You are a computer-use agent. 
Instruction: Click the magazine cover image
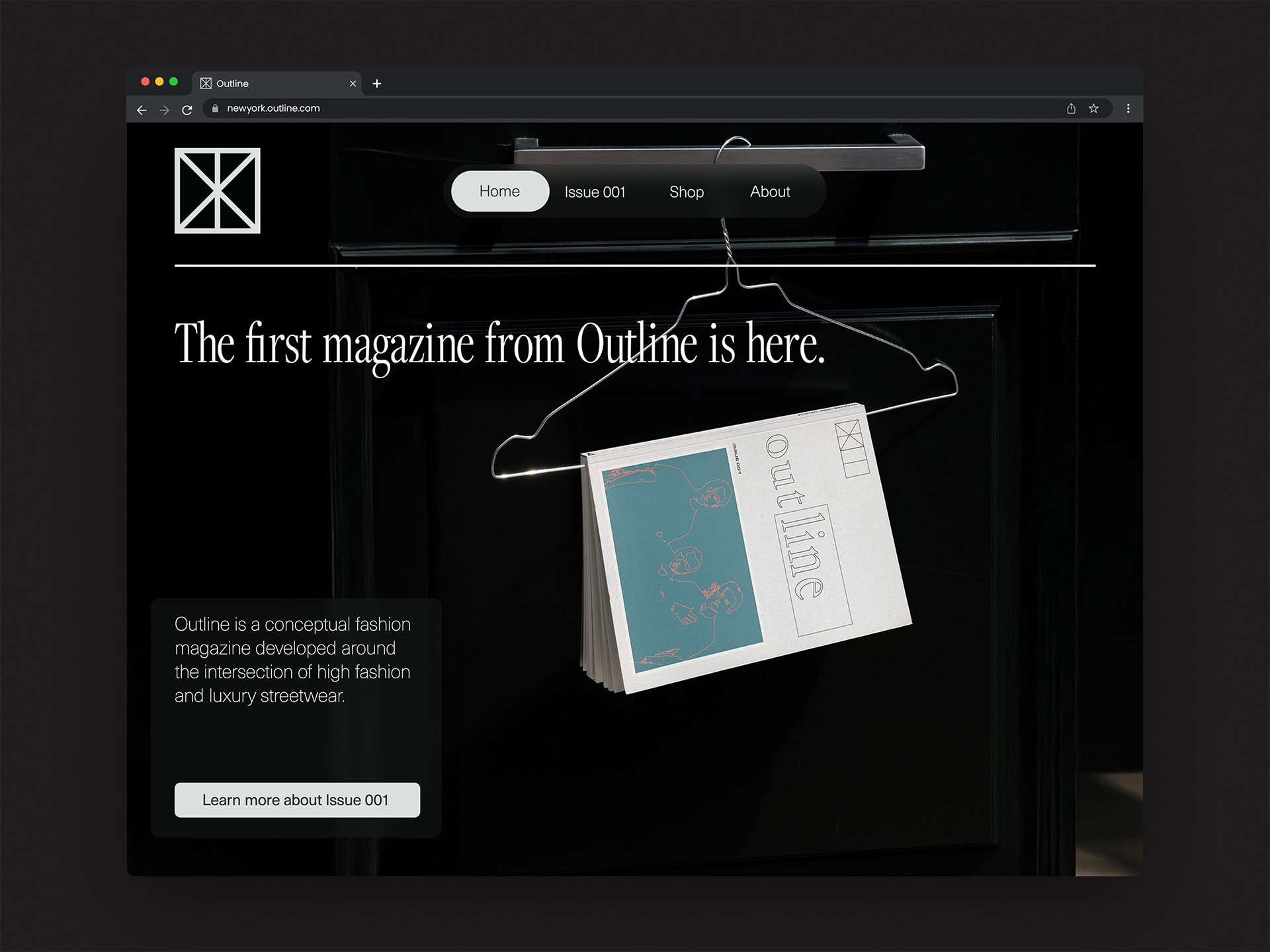(744, 552)
